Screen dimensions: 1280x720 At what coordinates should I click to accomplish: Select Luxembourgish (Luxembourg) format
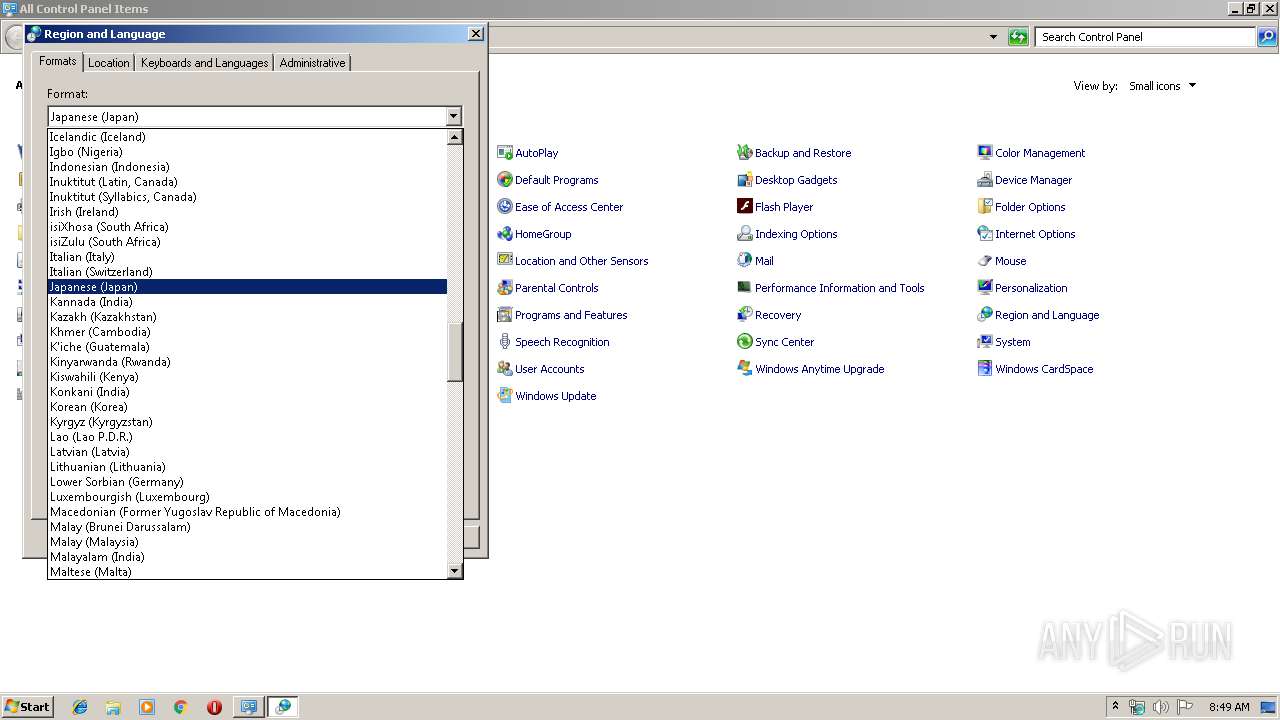248,497
